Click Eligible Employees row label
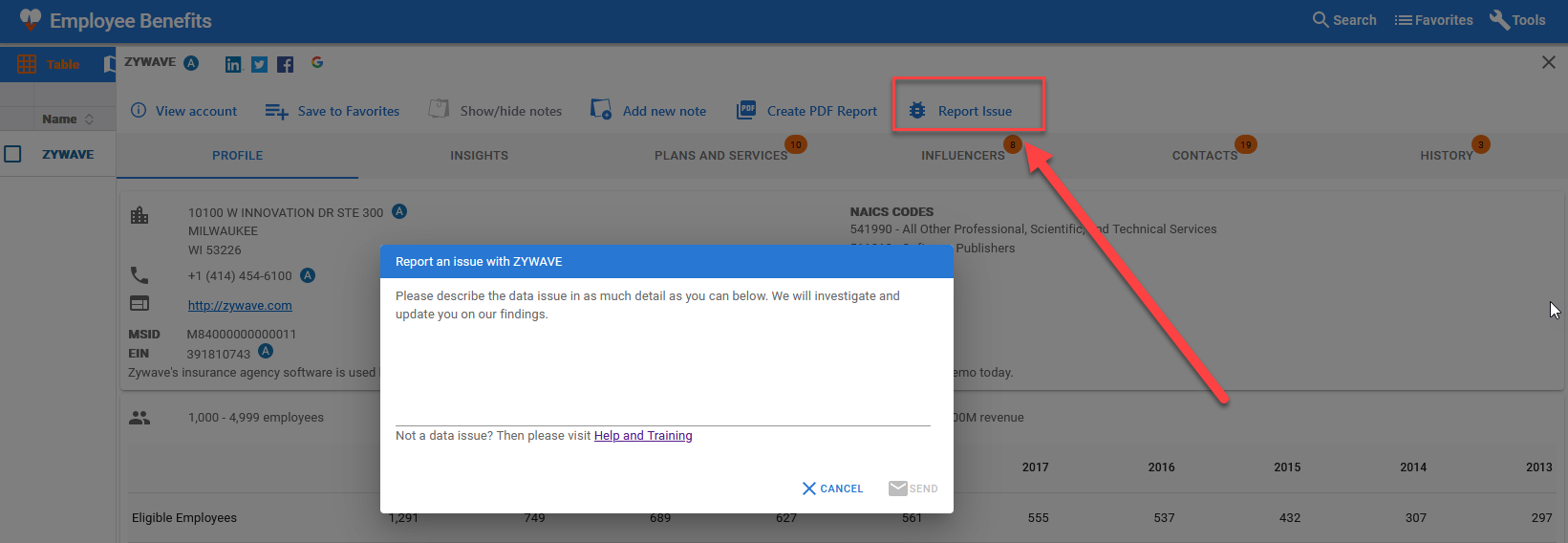 (184, 518)
